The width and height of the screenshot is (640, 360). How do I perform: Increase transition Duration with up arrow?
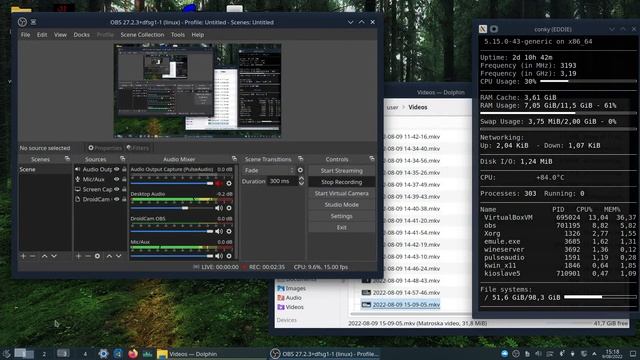point(301,179)
